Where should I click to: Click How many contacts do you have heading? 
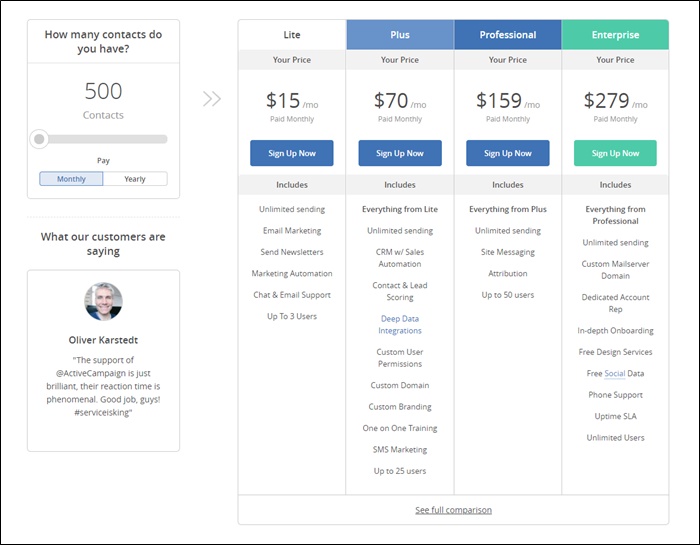tap(103, 42)
